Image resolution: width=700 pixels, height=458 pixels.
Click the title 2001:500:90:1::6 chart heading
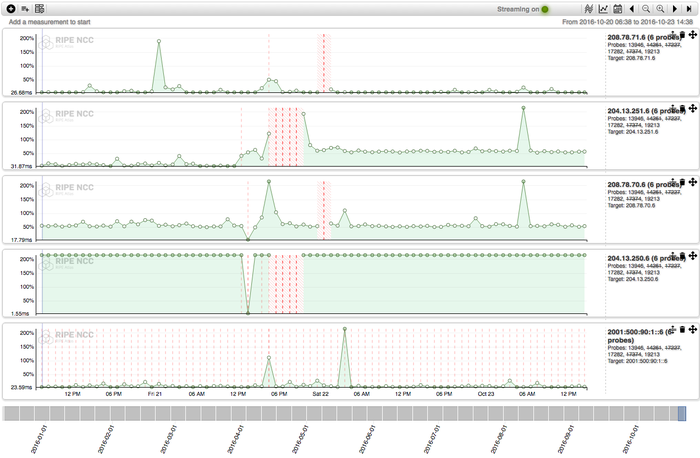click(639, 336)
